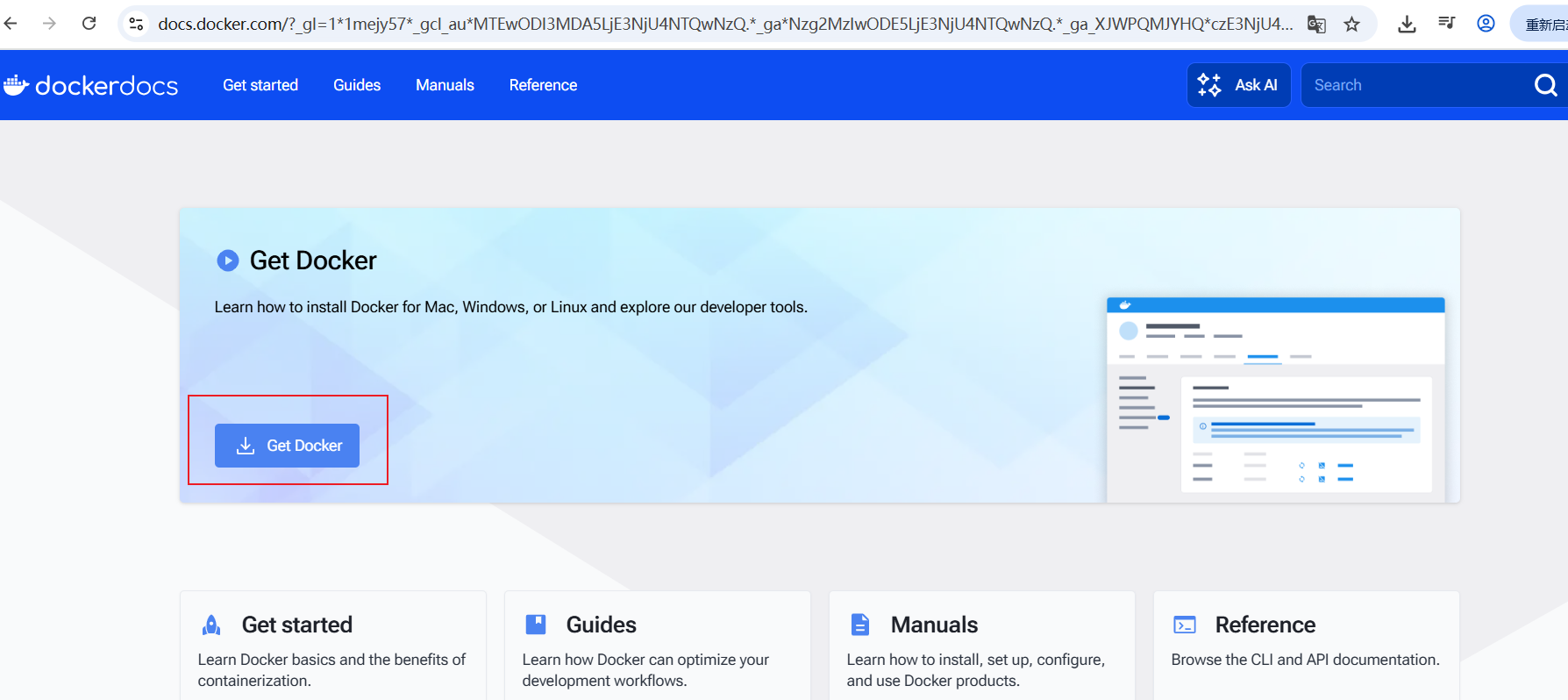Click the magnifier search icon

click(1545, 85)
